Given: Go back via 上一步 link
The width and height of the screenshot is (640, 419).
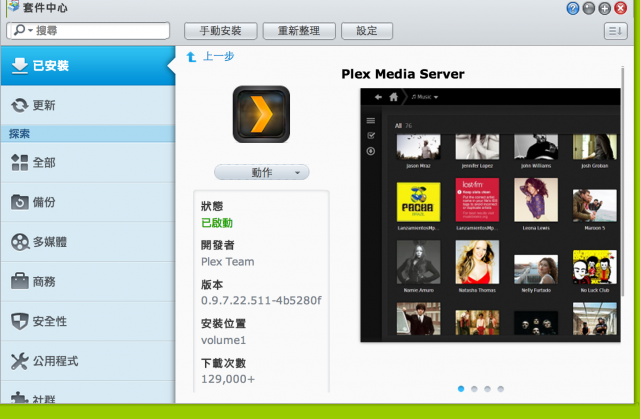Looking at the screenshot, I should click(218, 56).
